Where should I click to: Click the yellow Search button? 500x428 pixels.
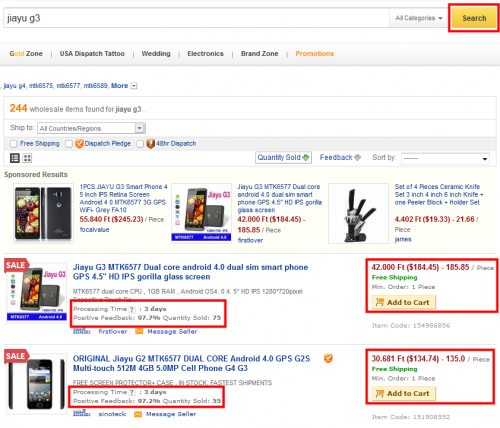click(474, 18)
